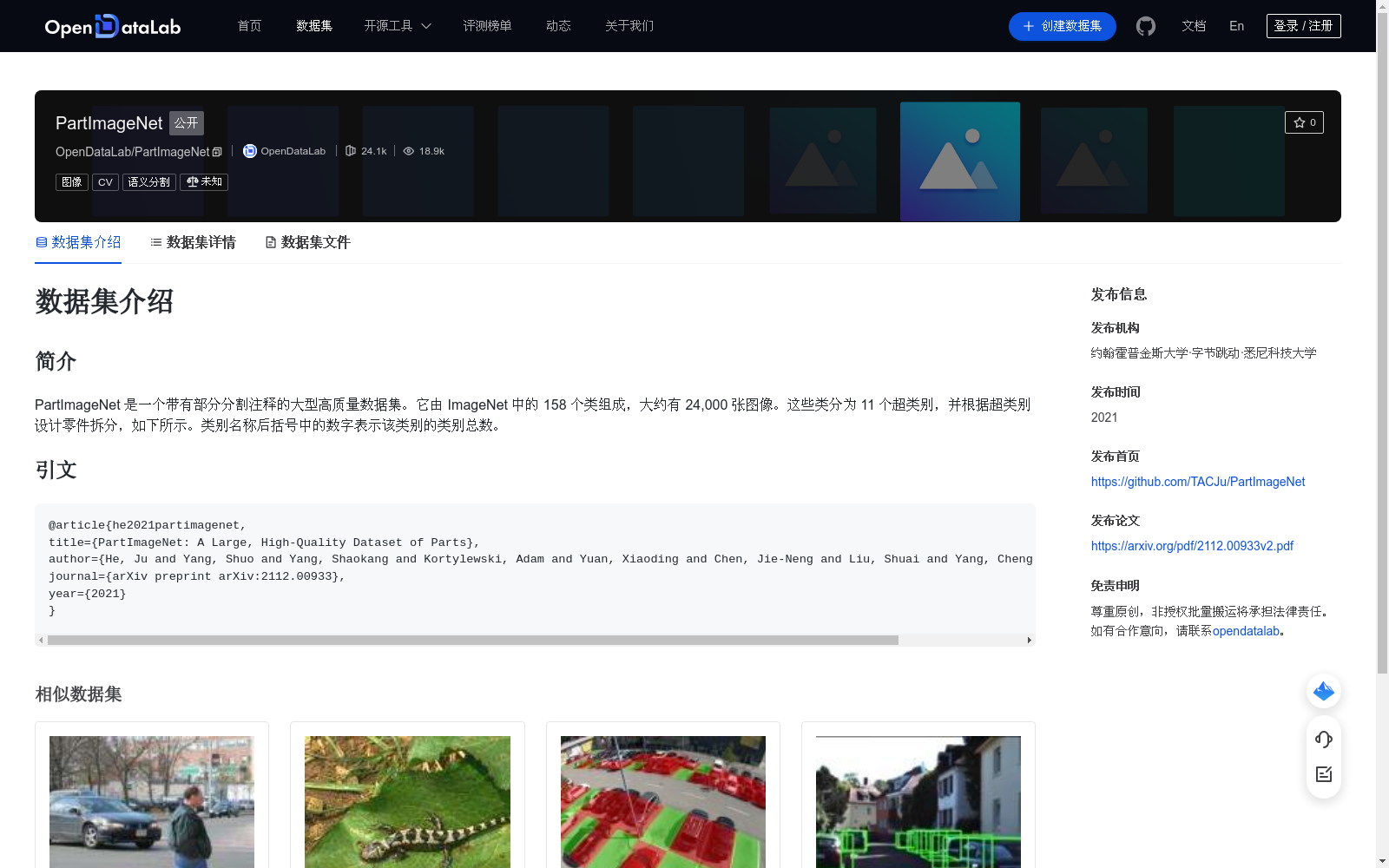The width and height of the screenshot is (1389, 868).
Task: Click the PartImageNet dataset title
Action: [109, 123]
